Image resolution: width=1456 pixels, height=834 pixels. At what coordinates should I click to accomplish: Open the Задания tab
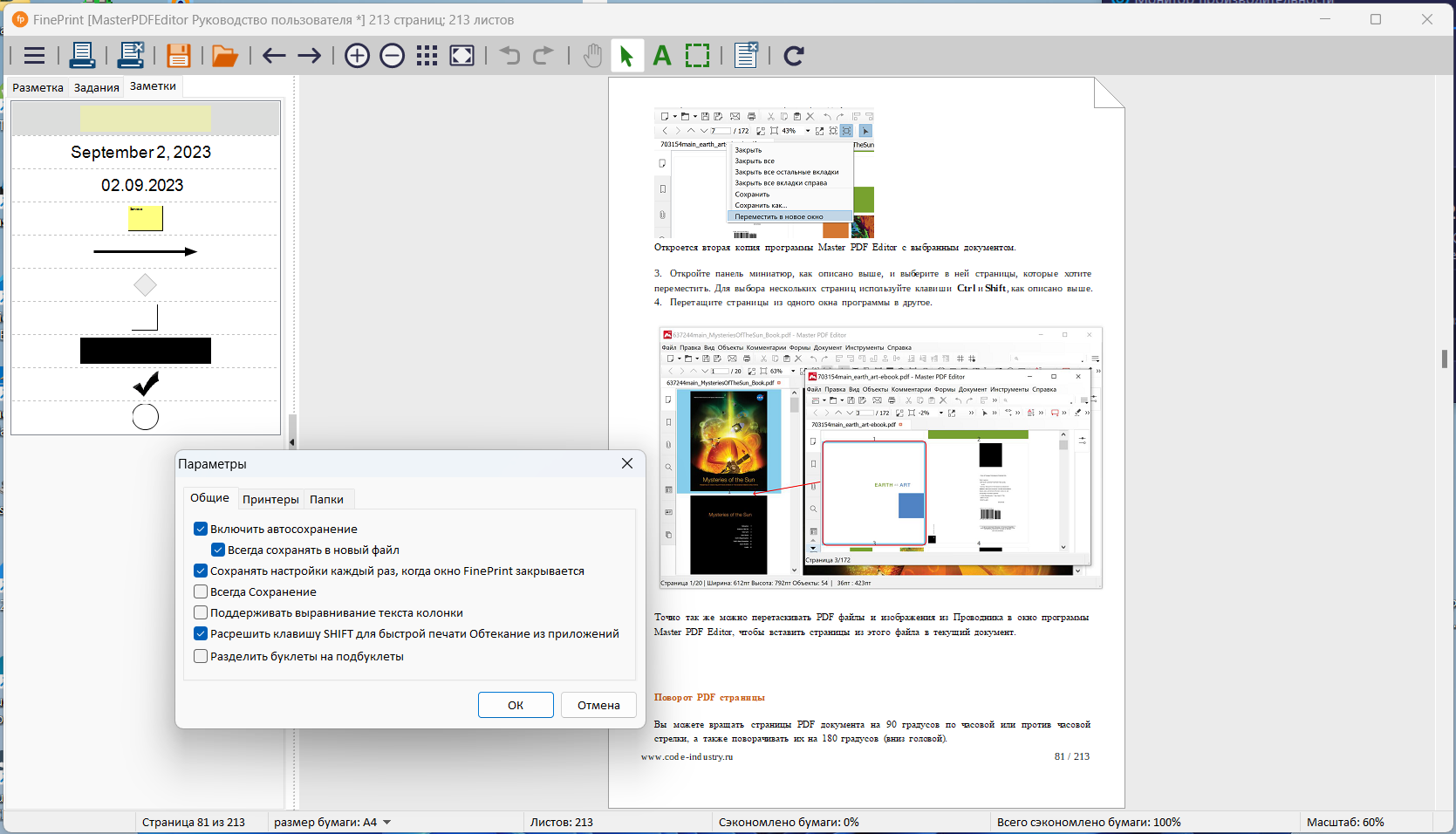point(96,87)
